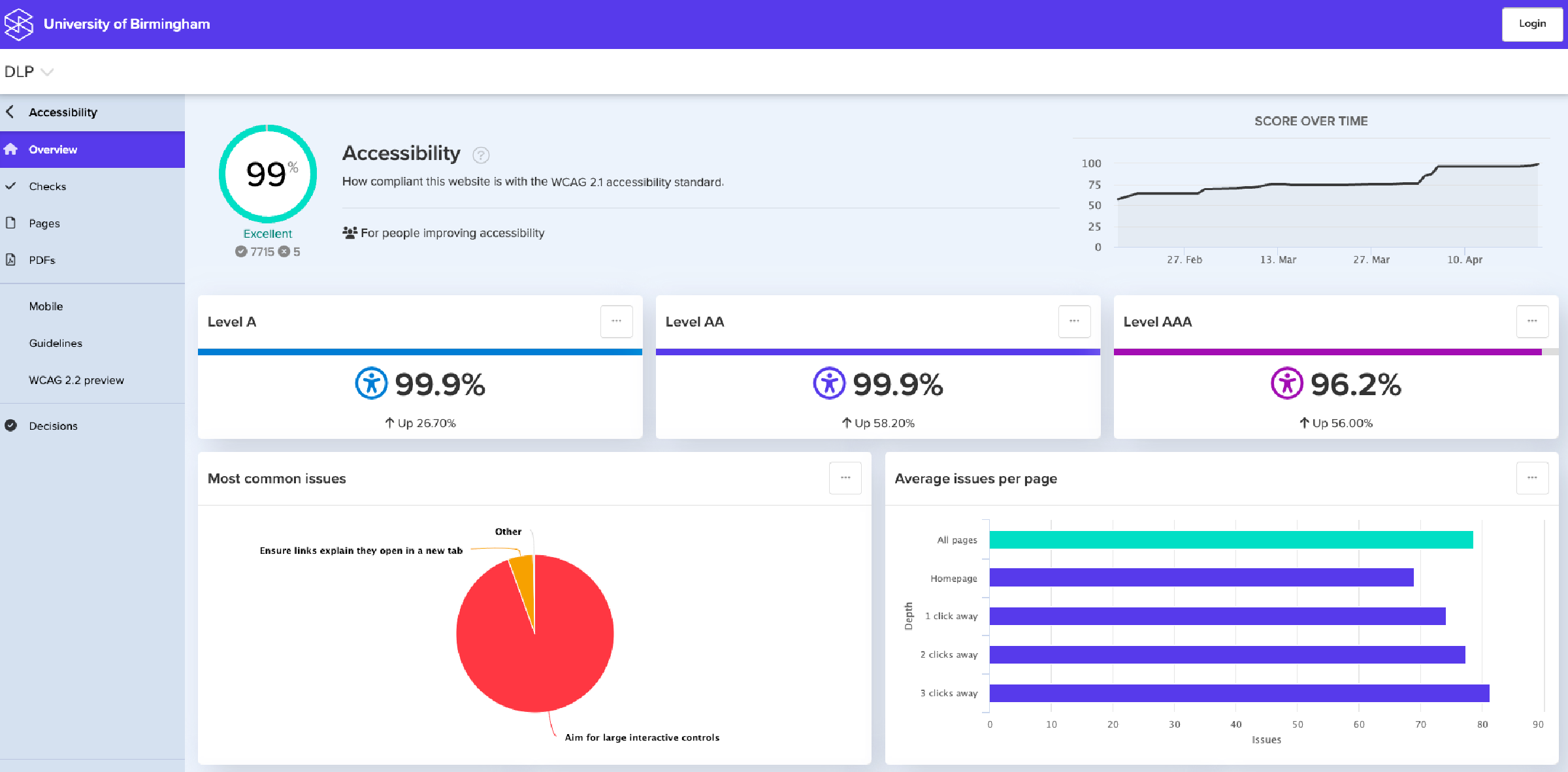Image resolution: width=1568 pixels, height=772 pixels.
Task: Open the Level A card options menu
Action: (616, 321)
